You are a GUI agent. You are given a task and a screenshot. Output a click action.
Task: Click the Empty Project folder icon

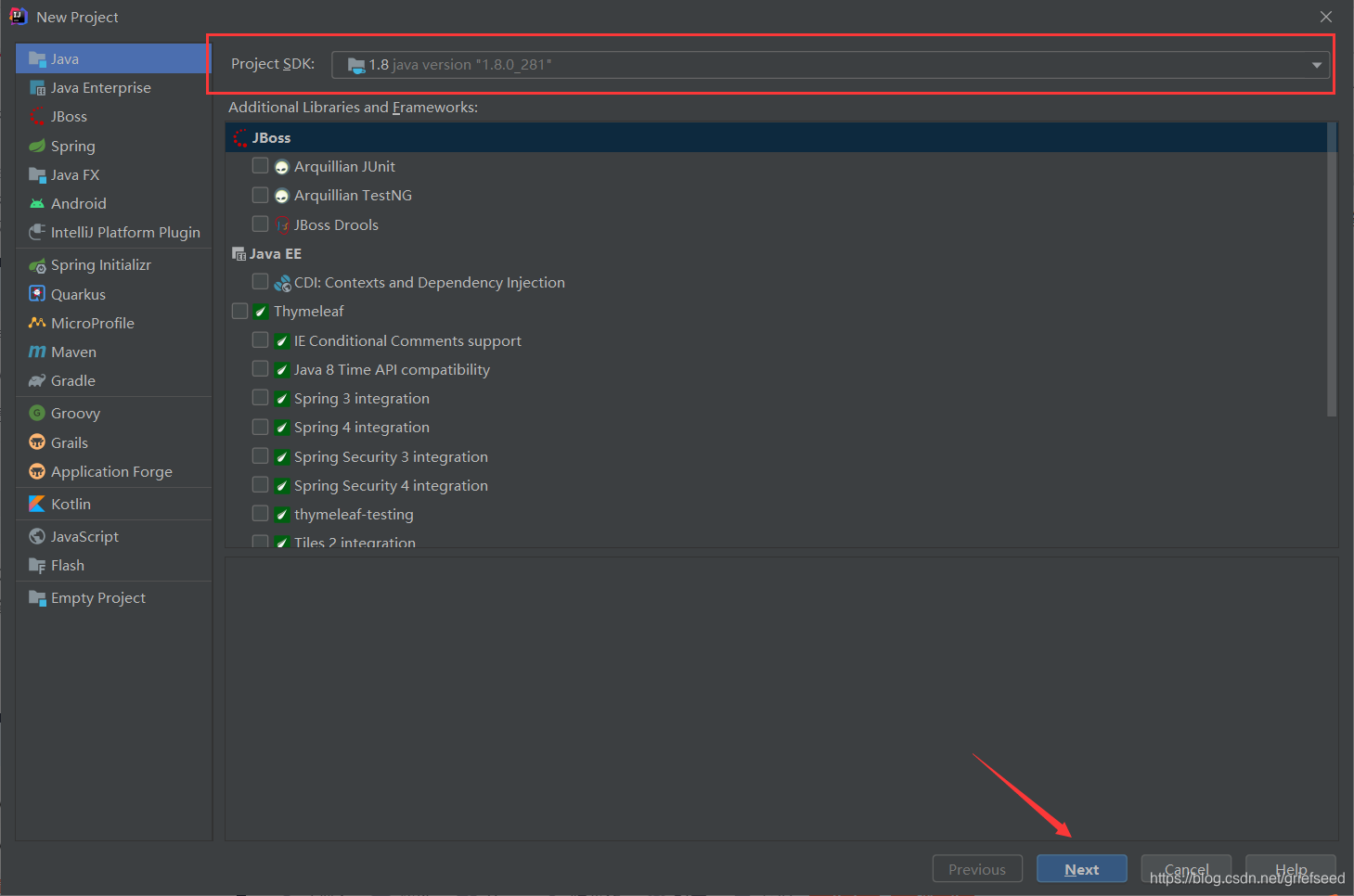point(37,598)
